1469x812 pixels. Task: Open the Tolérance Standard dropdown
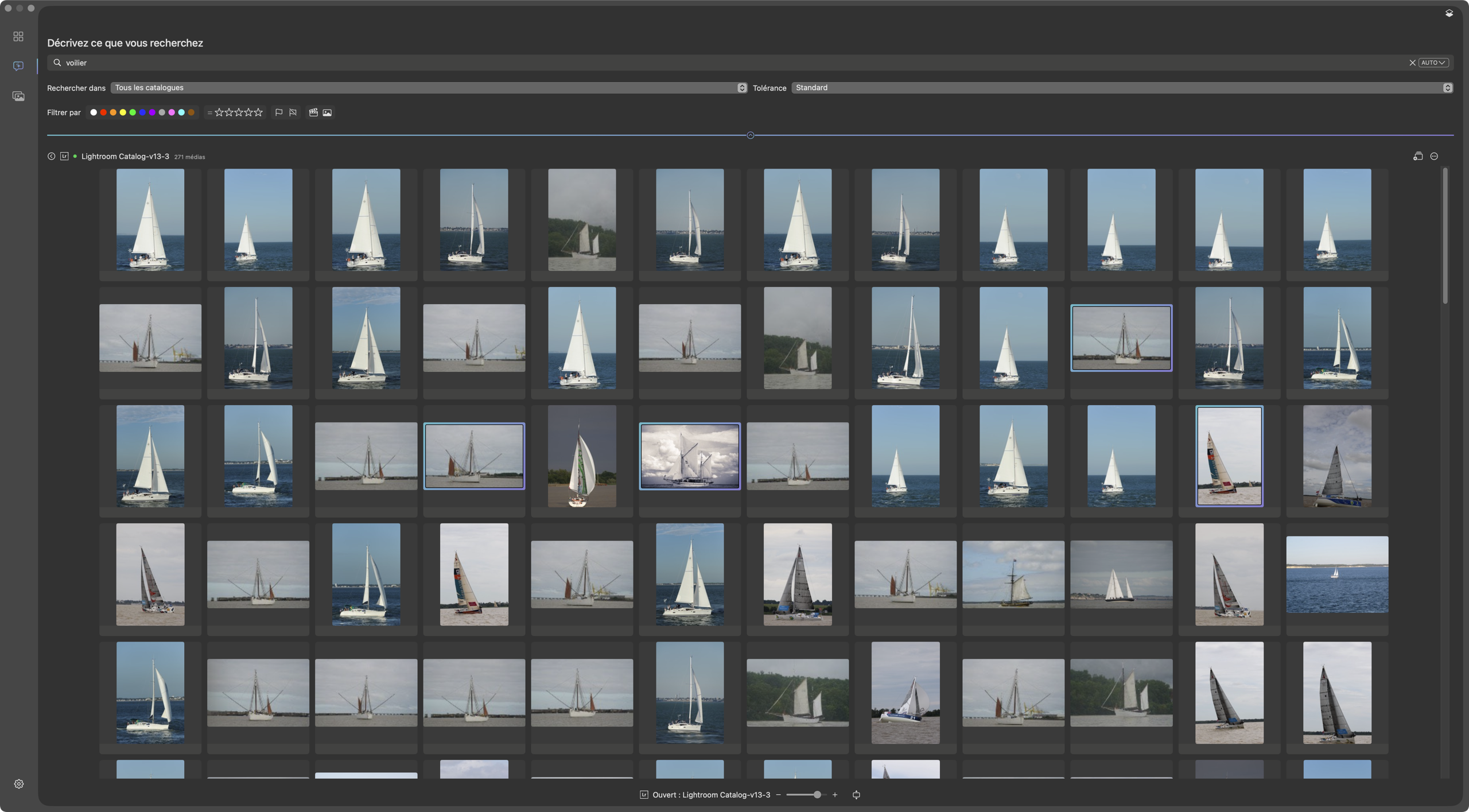click(1122, 88)
